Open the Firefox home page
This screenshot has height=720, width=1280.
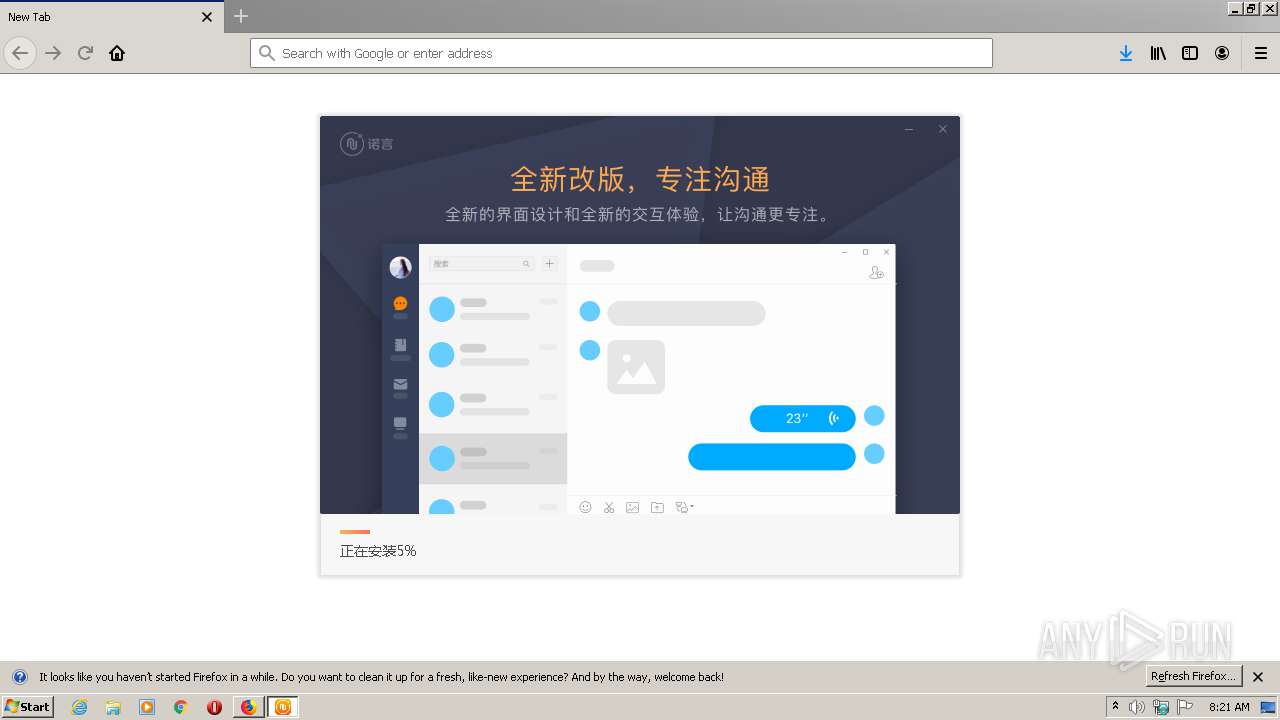point(117,53)
